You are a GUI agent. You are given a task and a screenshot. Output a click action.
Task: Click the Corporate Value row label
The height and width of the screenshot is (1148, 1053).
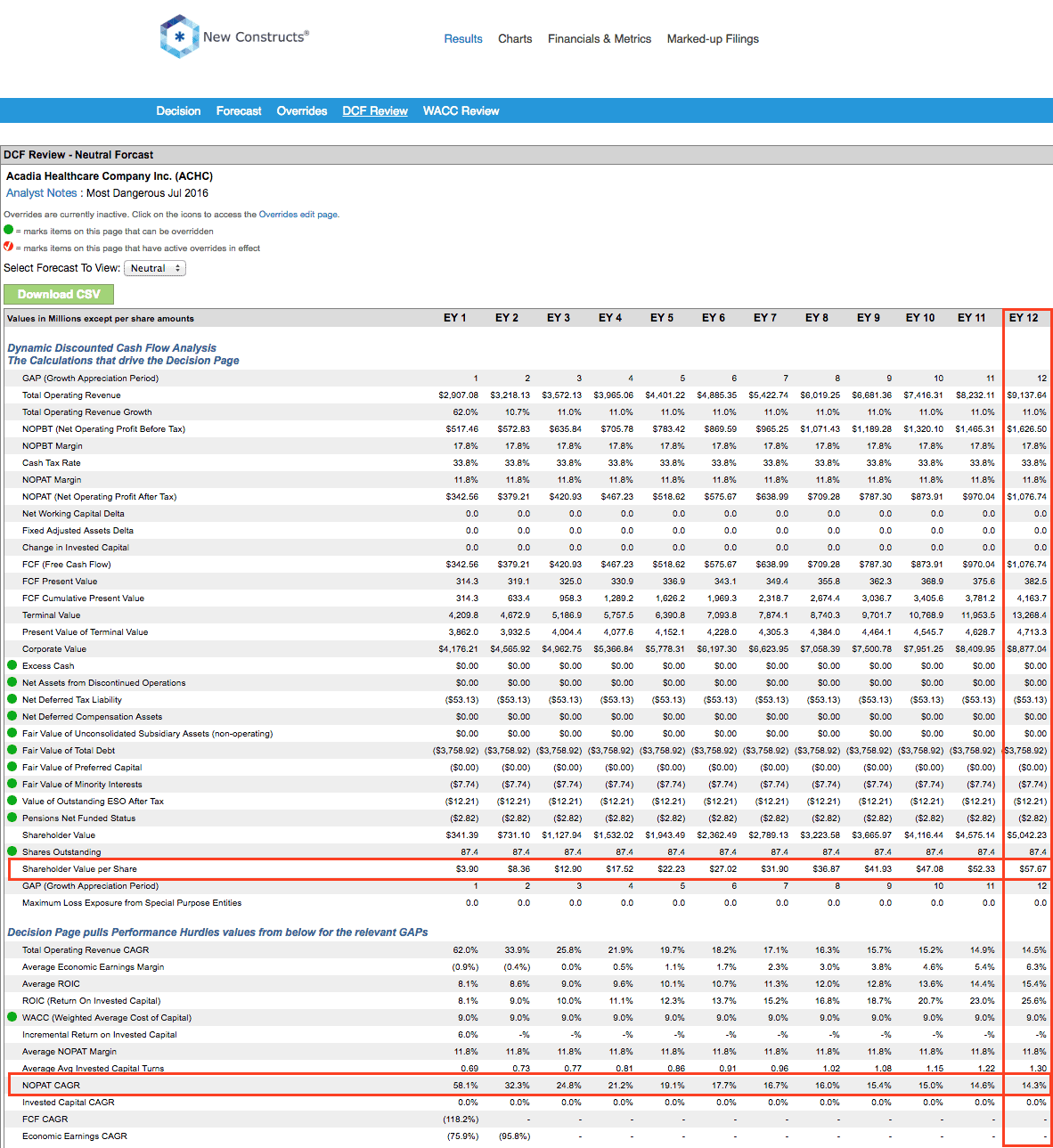pos(54,649)
